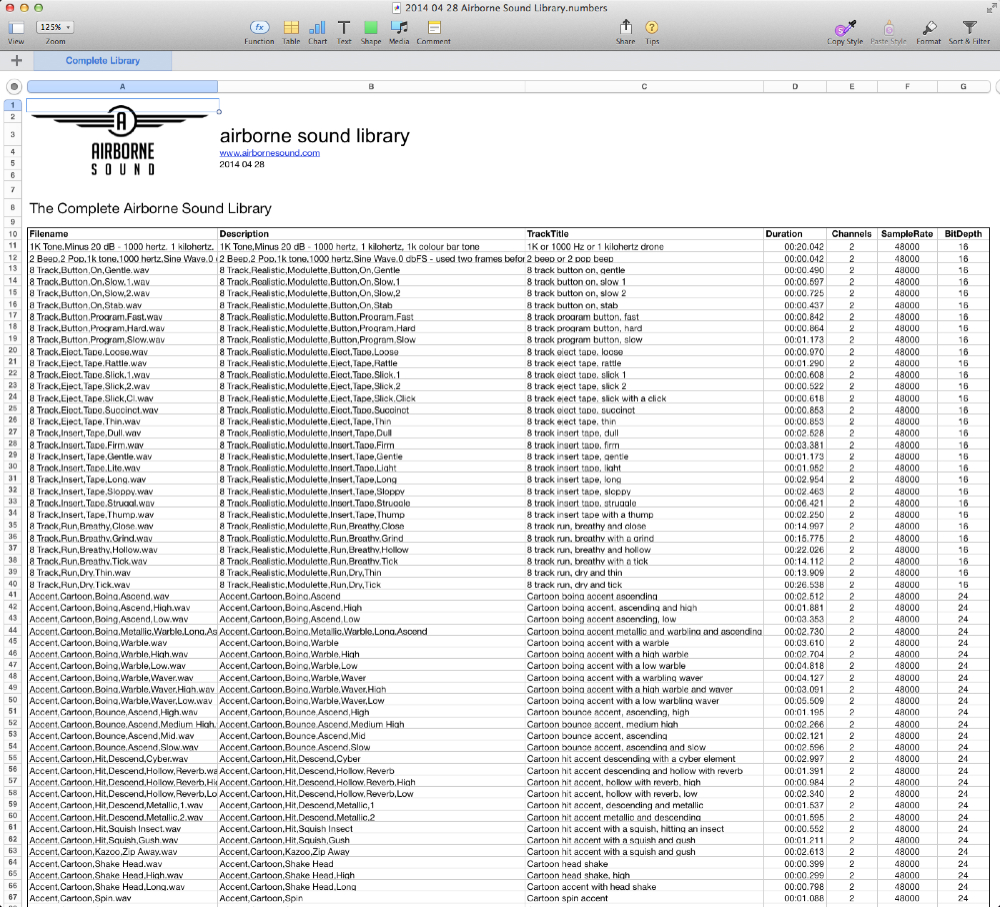
Task: Select the Description header cell
Action: point(371,234)
